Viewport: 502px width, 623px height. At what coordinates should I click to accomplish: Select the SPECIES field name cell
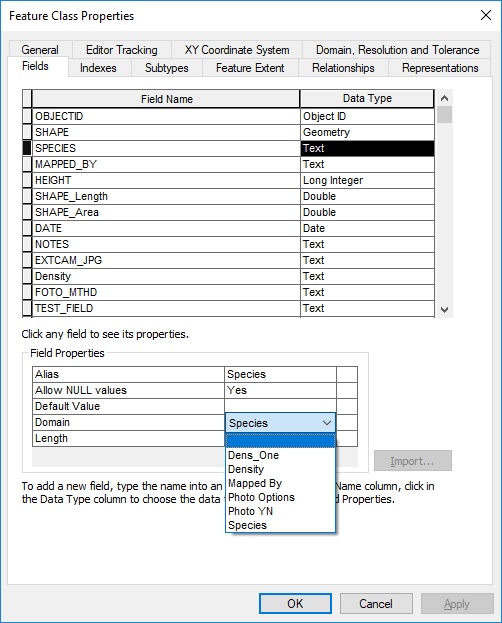(x=166, y=148)
